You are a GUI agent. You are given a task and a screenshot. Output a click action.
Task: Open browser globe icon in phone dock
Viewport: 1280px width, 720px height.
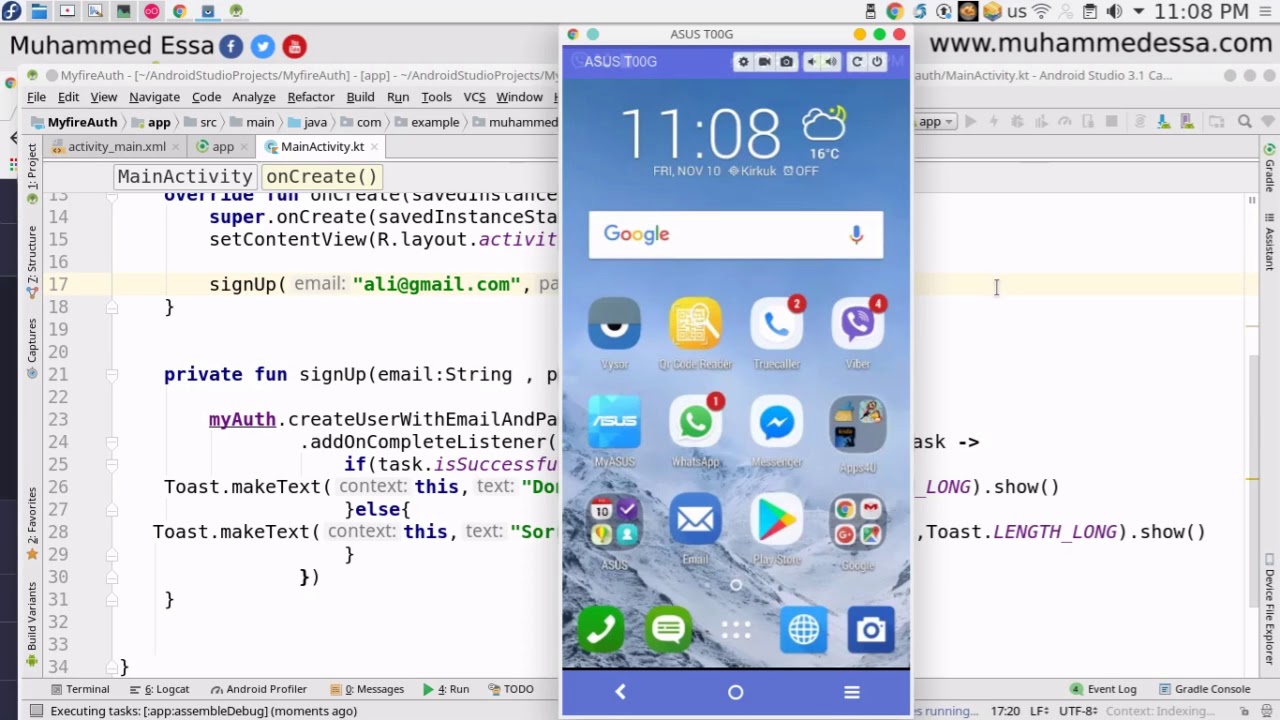(804, 629)
